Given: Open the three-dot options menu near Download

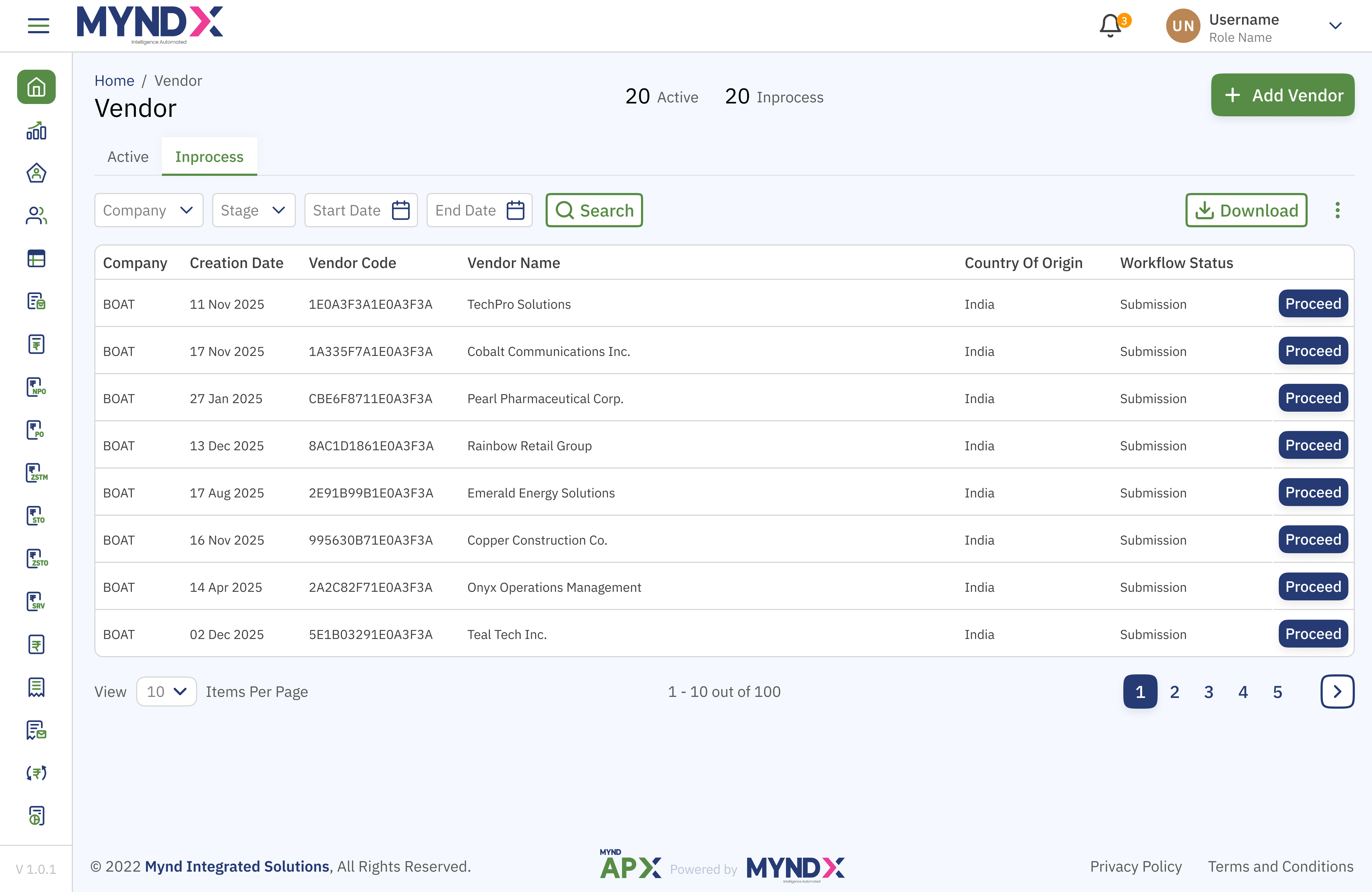Looking at the screenshot, I should coord(1338,210).
